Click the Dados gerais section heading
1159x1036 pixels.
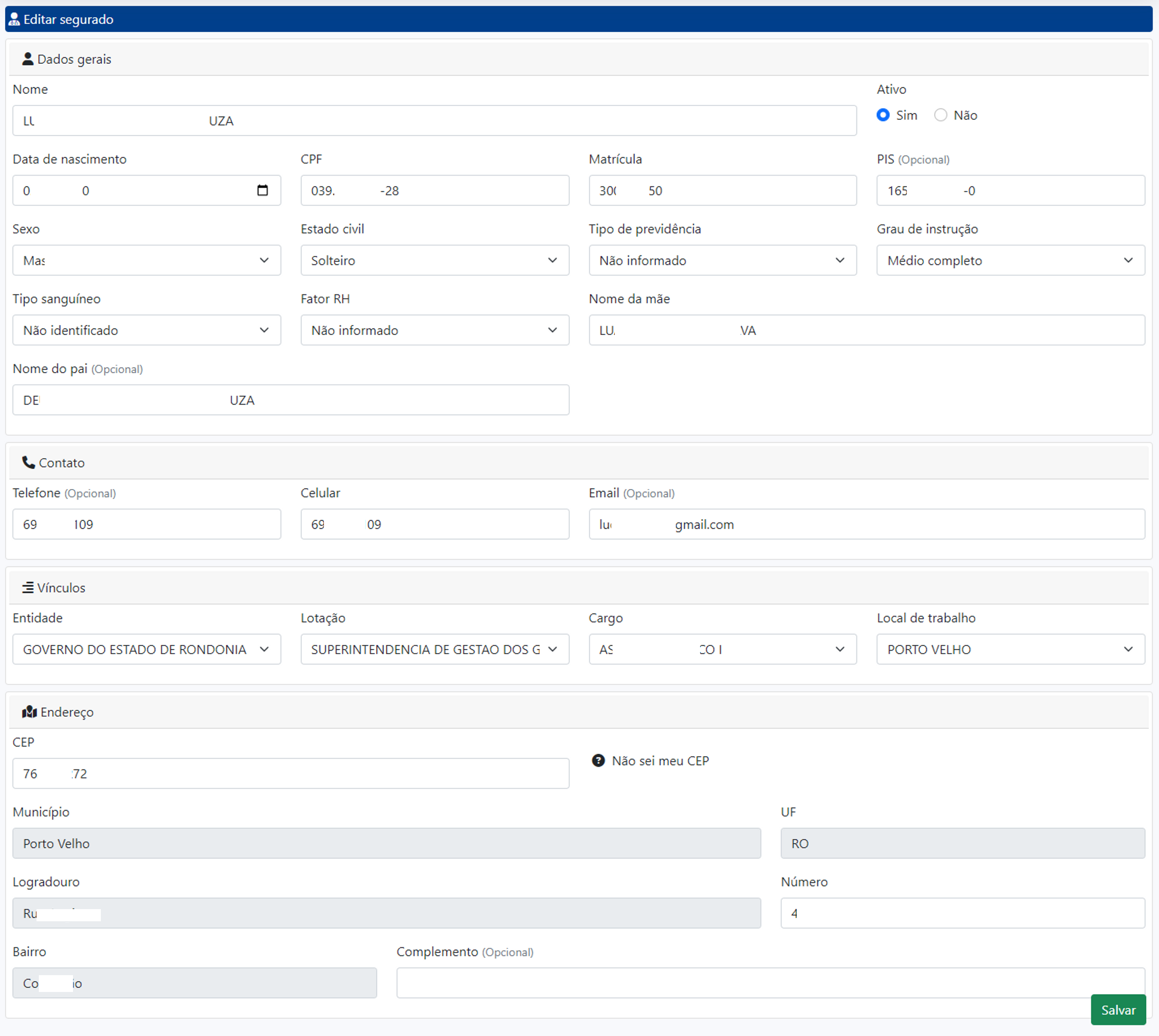[74, 59]
